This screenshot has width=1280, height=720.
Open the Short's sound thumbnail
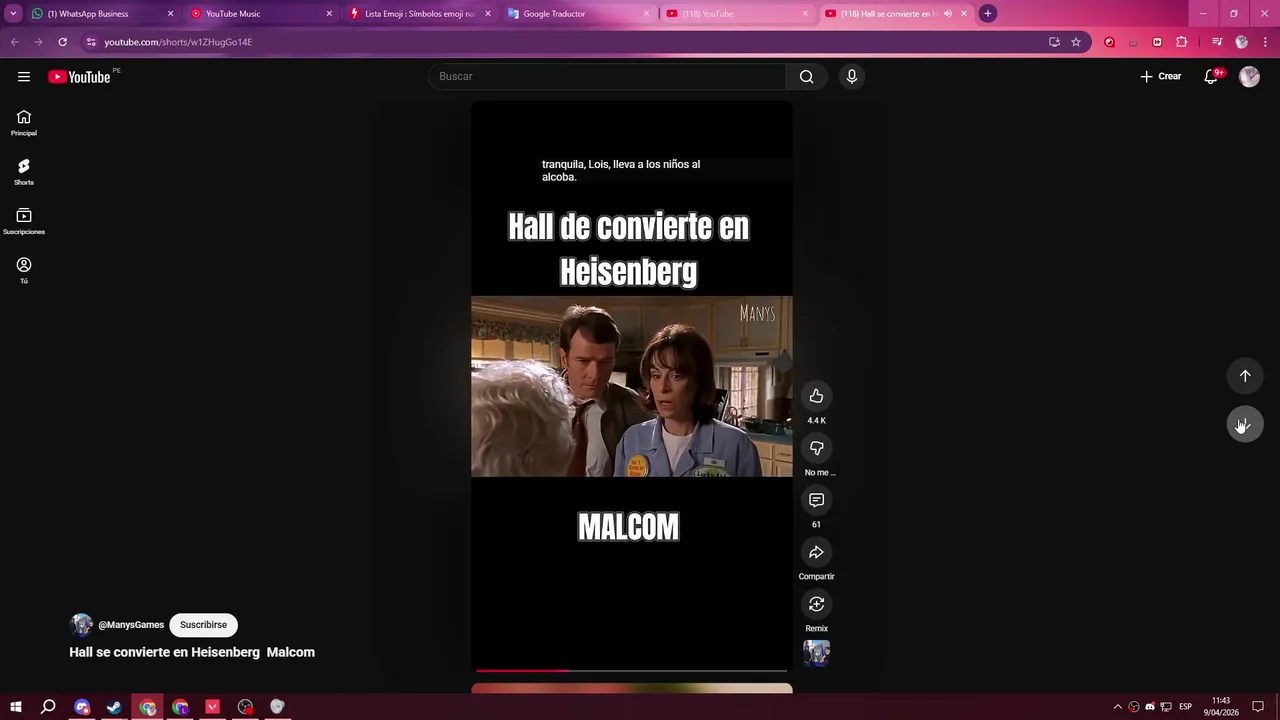(816, 653)
